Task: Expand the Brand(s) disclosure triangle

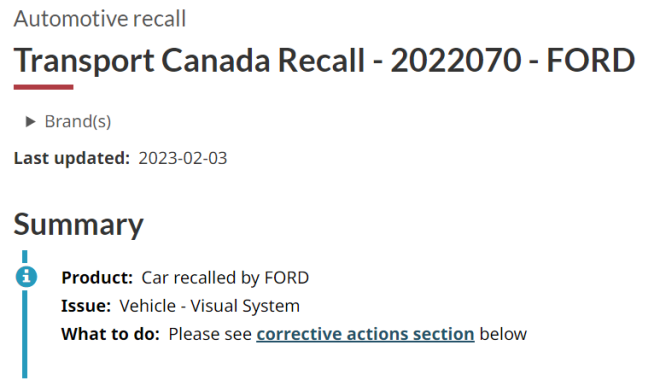Action: point(30,122)
